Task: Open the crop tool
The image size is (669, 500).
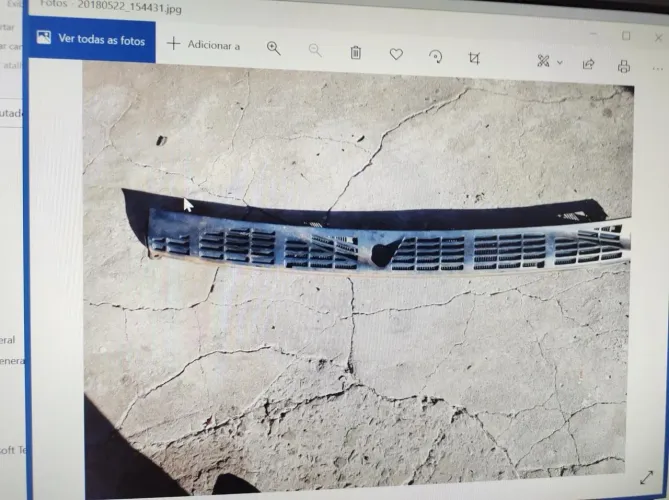Action: pyautogui.click(x=474, y=58)
